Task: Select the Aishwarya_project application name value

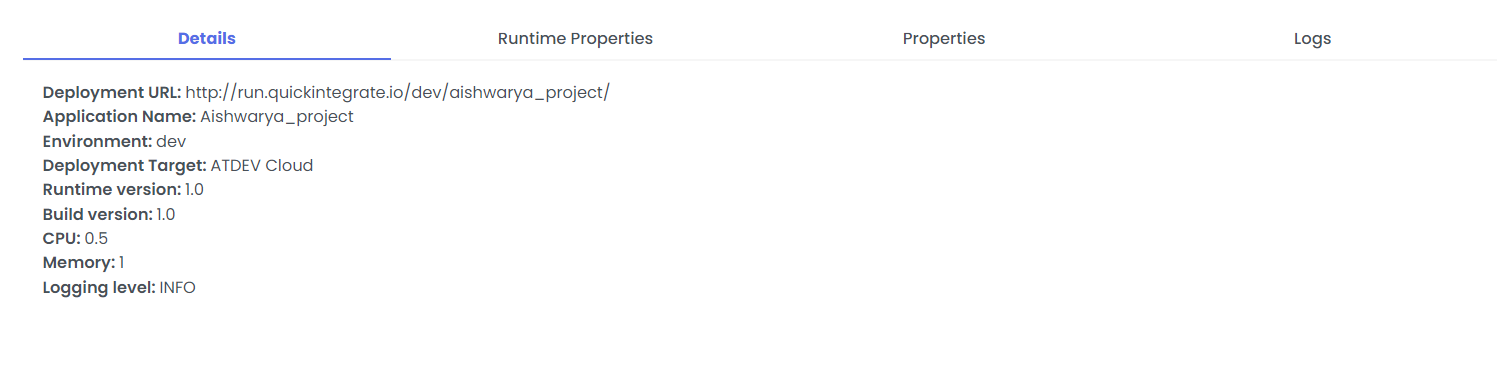Action: (277, 117)
